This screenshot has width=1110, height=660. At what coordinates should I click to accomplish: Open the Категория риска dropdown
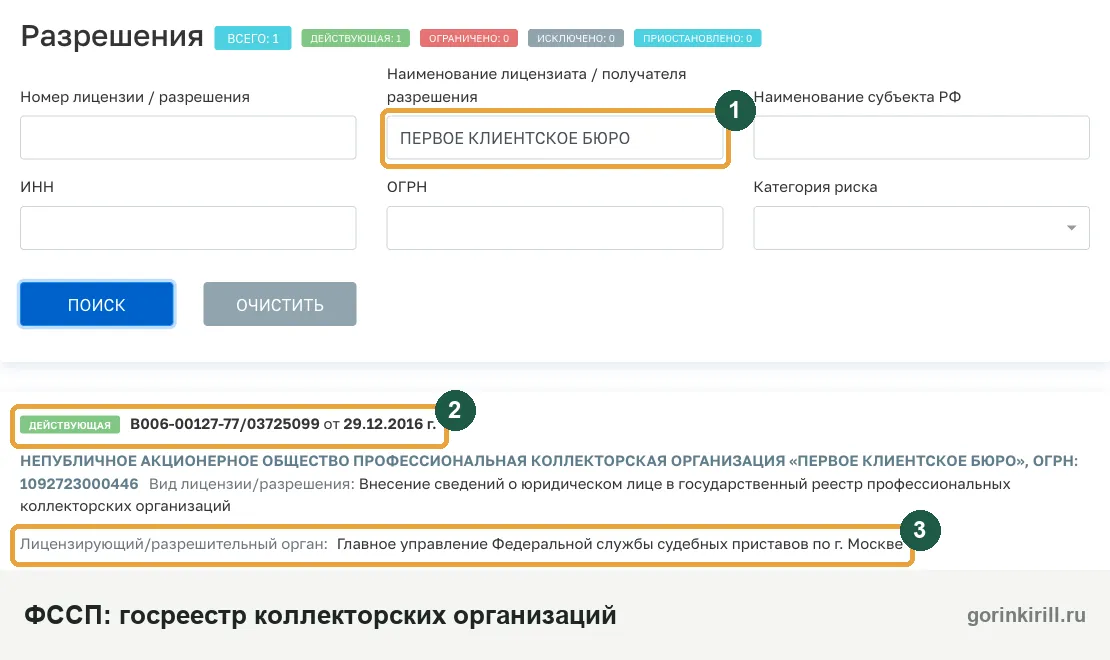click(x=921, y=228)
